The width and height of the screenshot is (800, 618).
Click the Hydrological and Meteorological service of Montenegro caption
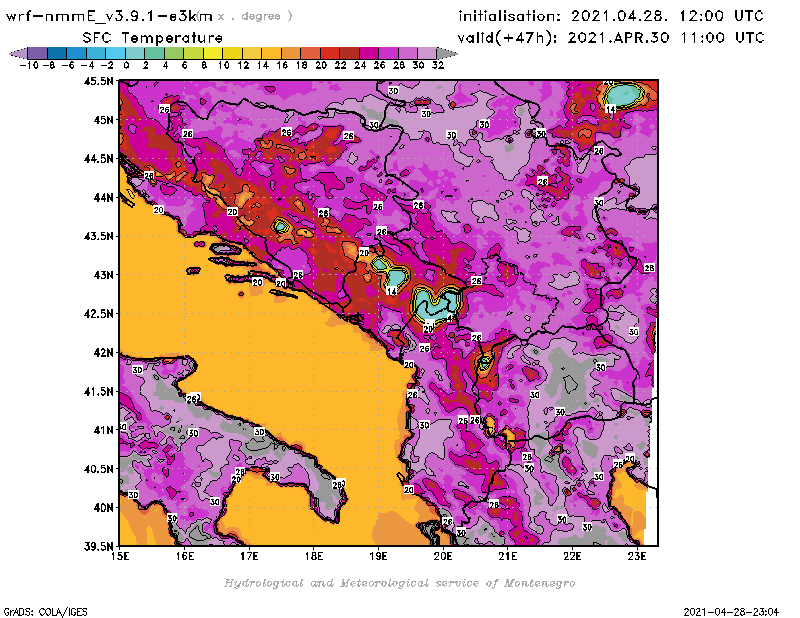399,583
